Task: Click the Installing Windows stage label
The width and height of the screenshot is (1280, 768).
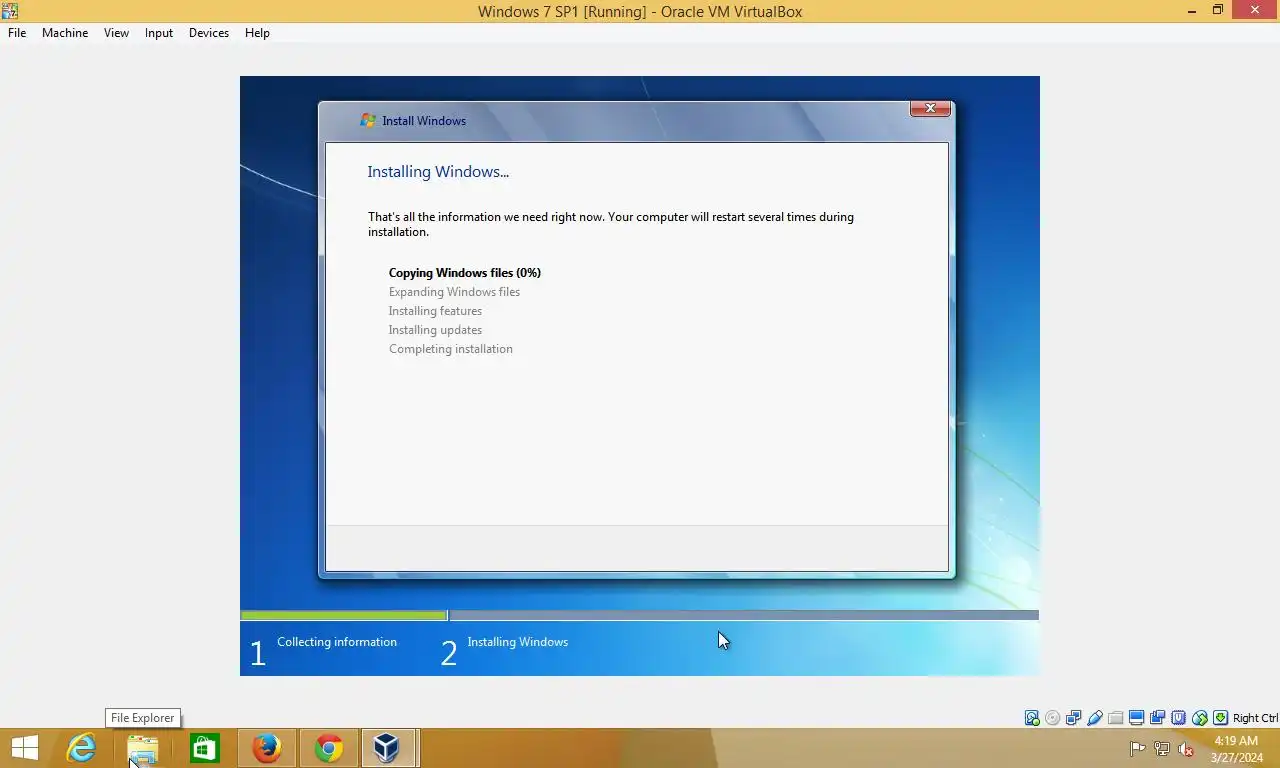Action: coord(517,642)
